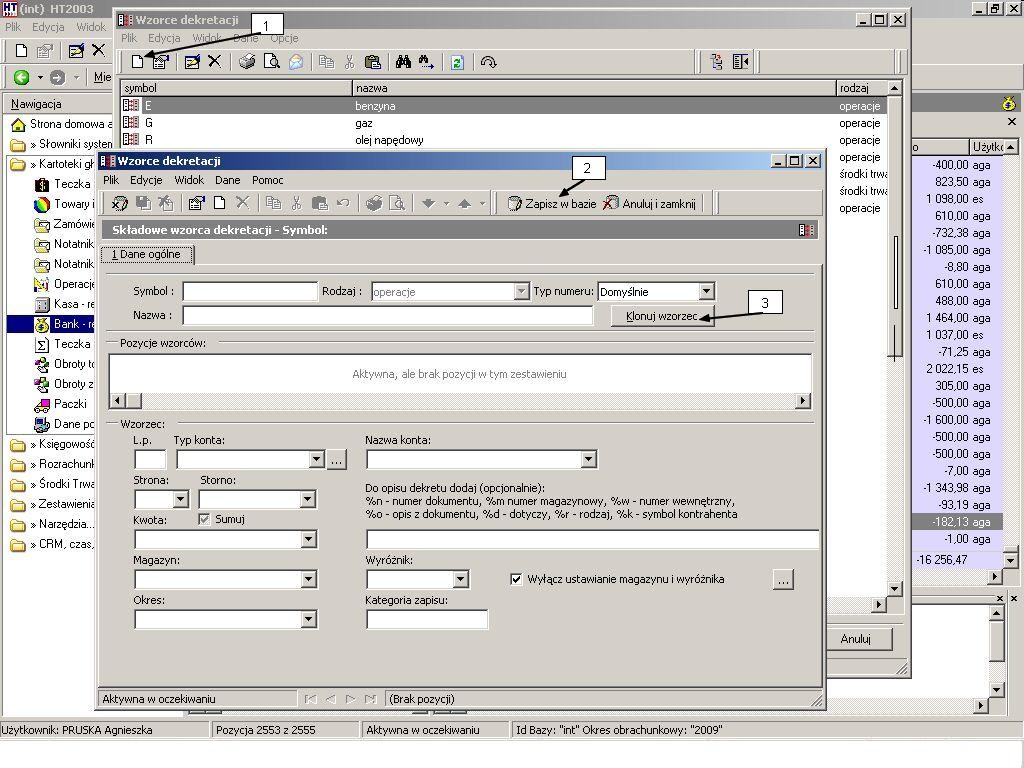Open the Strona dropdown

[x=181, y=500]
